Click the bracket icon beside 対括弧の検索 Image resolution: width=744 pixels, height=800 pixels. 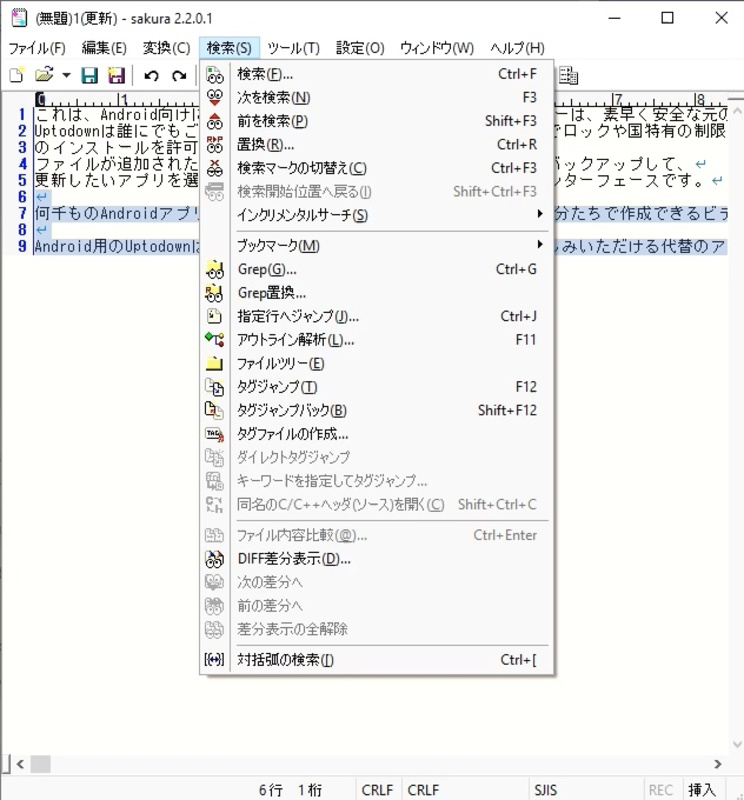215,660
